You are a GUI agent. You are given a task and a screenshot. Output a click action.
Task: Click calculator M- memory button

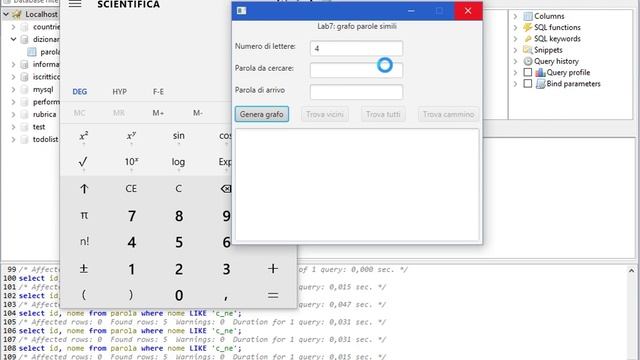point(198,113)
